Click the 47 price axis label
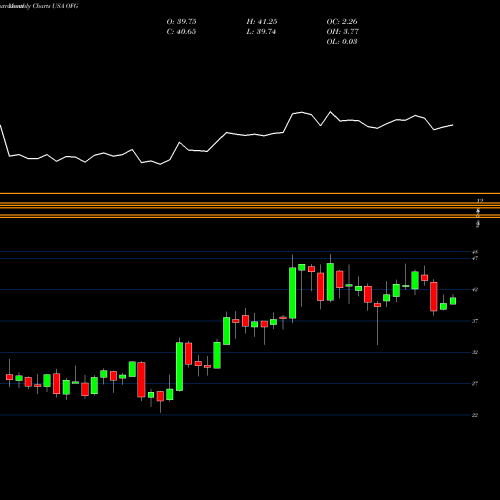This screenshot has width=500, height=500. pos(475,258)
